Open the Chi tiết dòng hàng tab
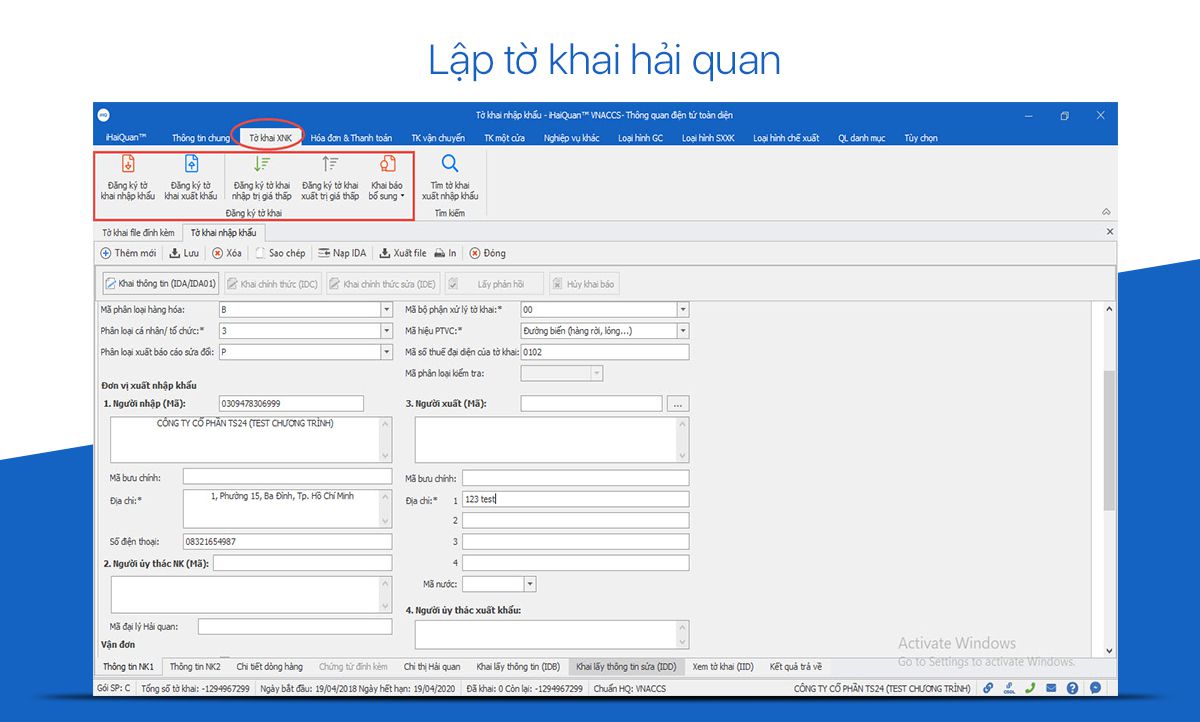Image resolution: width=1200 pixels, height=722 pixels. [269, 667]
